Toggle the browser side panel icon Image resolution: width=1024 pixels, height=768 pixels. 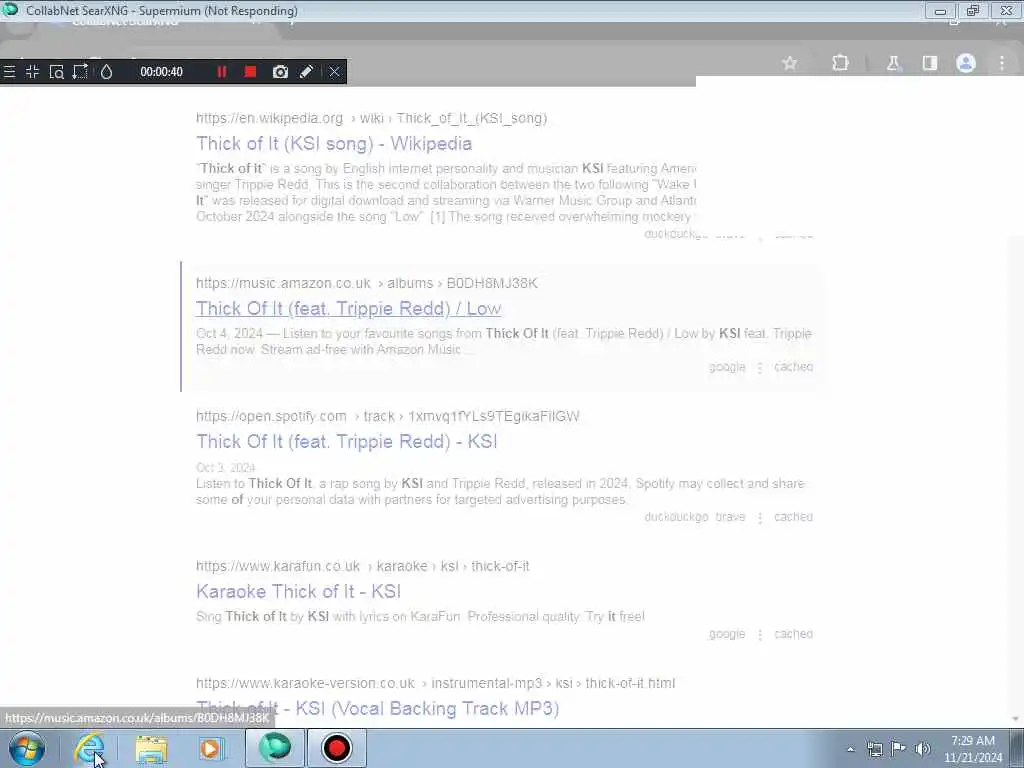point(930,63)
